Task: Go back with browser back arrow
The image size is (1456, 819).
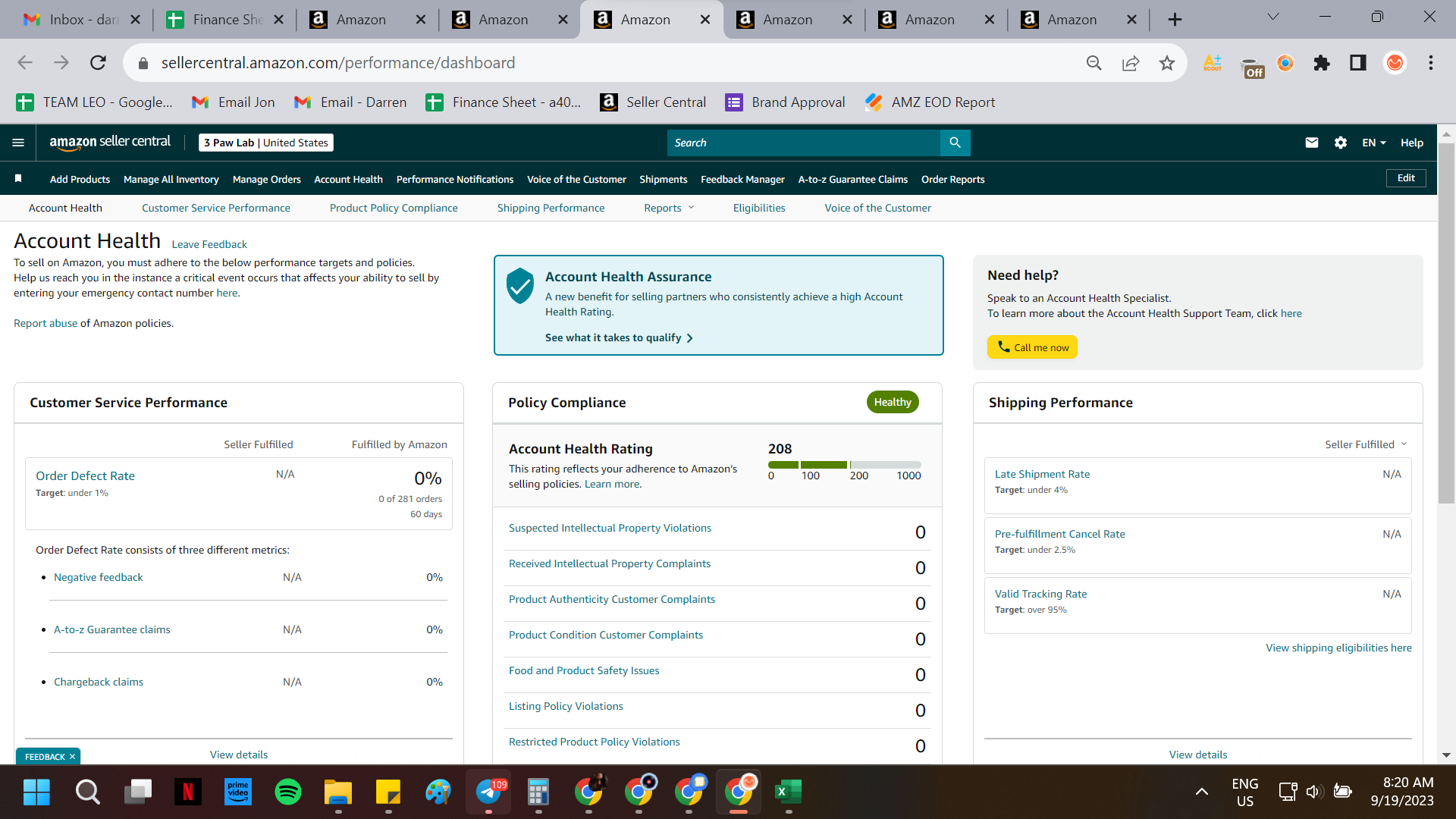Action: (x=25, y=63)
